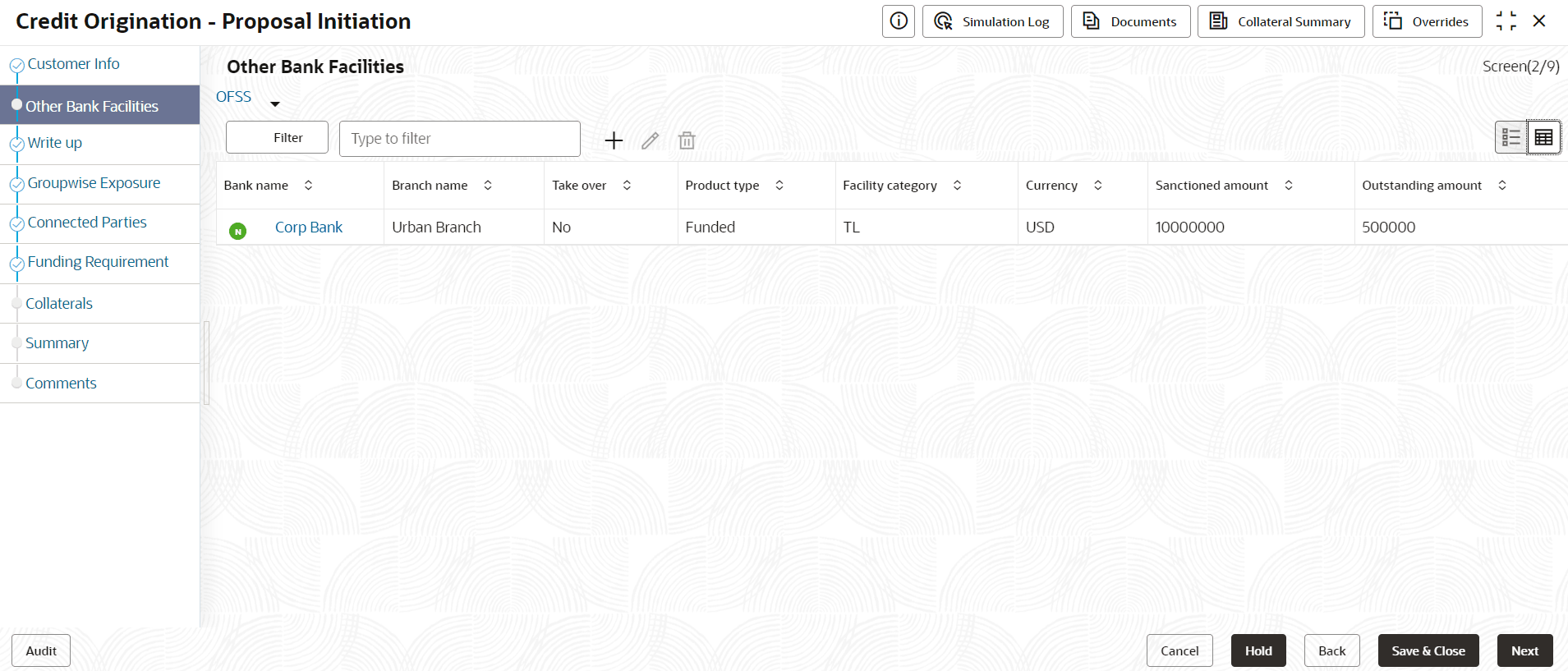This screenshot has width=1568, height=671.
Task: Click the sidebar collapse handle
Action: pyautogui.click(x=207, y=363)
